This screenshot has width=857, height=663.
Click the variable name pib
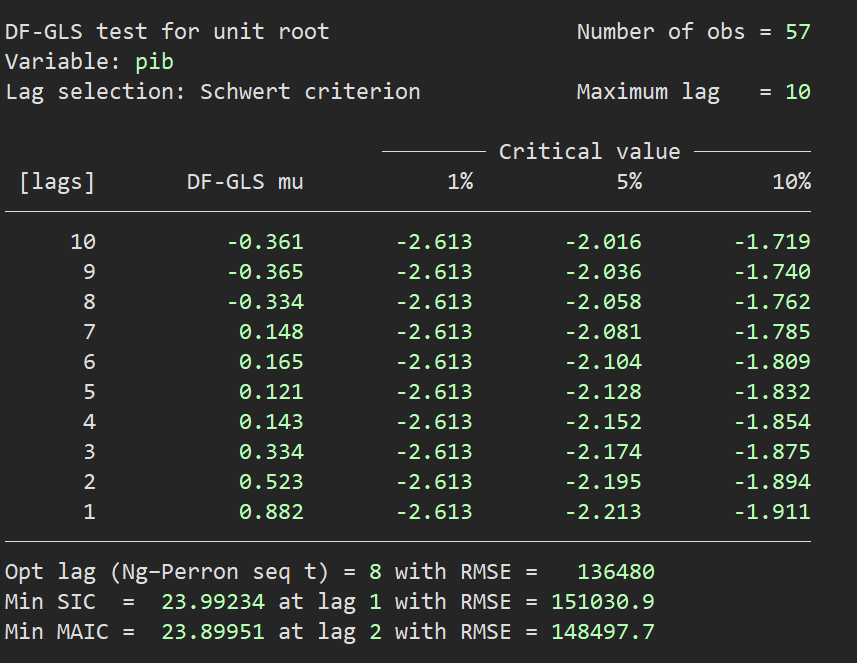point(154,62)
